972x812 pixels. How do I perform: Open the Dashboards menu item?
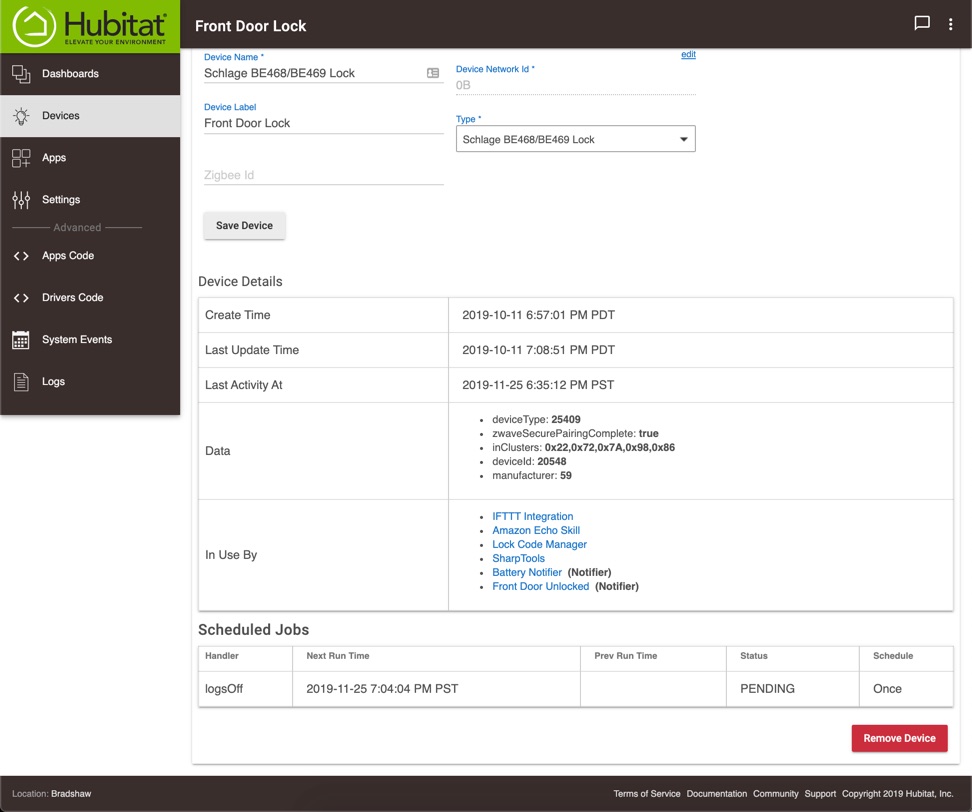pyautogui.click(x=90, y=74)
